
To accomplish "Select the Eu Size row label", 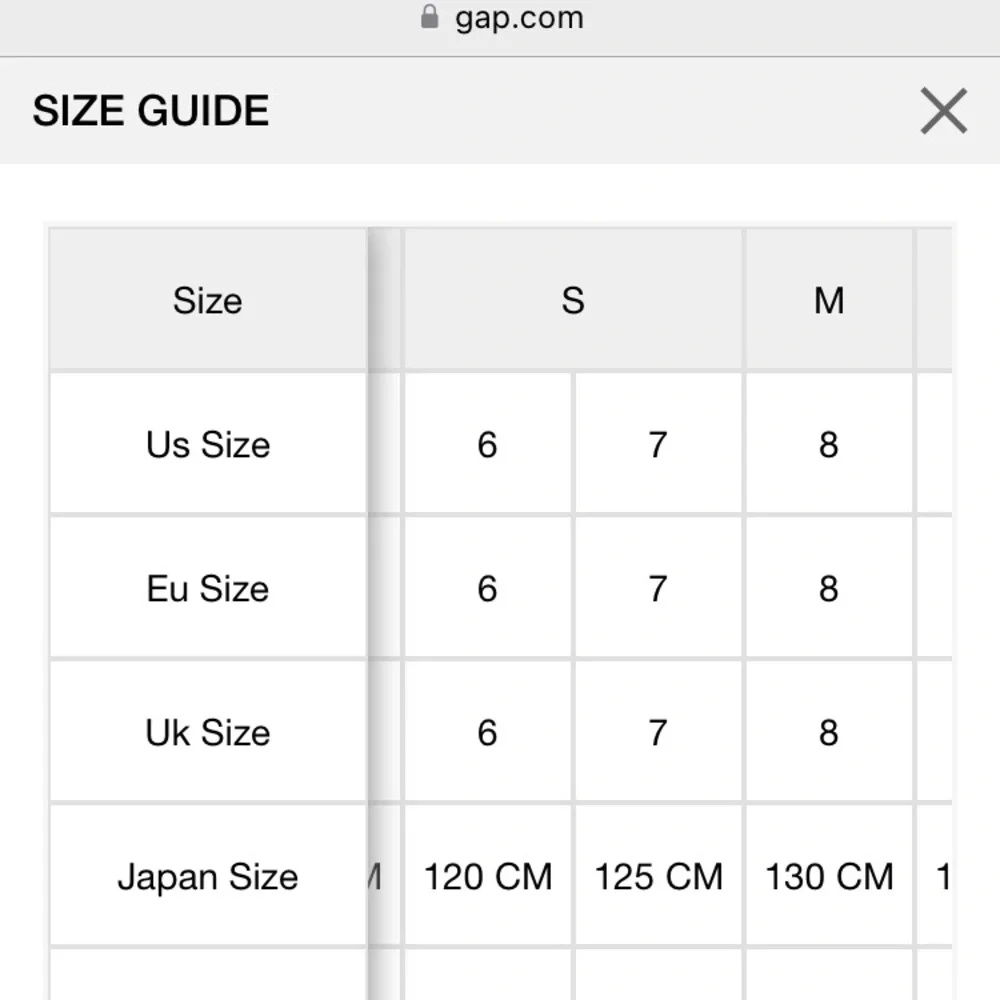I will (x=208, y=588).
